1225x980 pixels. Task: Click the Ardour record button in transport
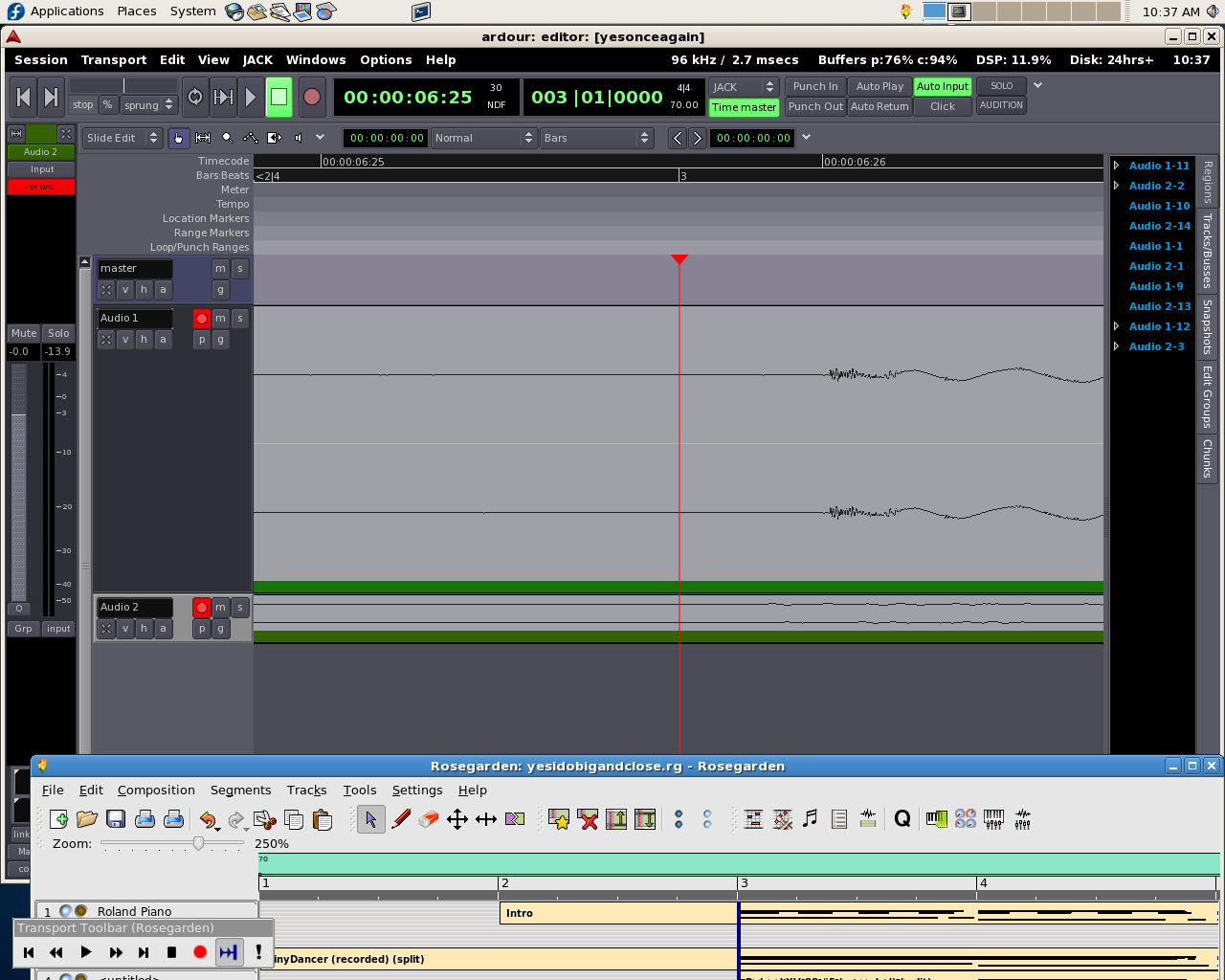311,97
